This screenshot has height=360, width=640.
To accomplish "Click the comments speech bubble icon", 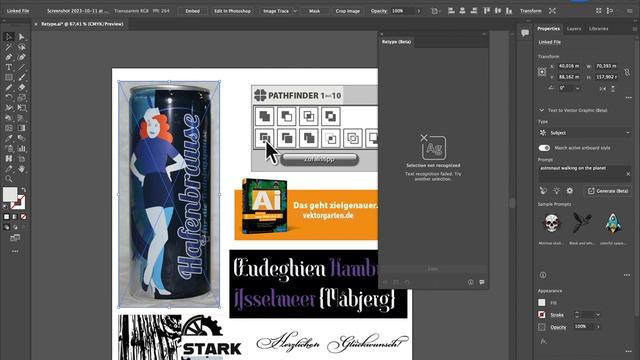I will point(525,33).
